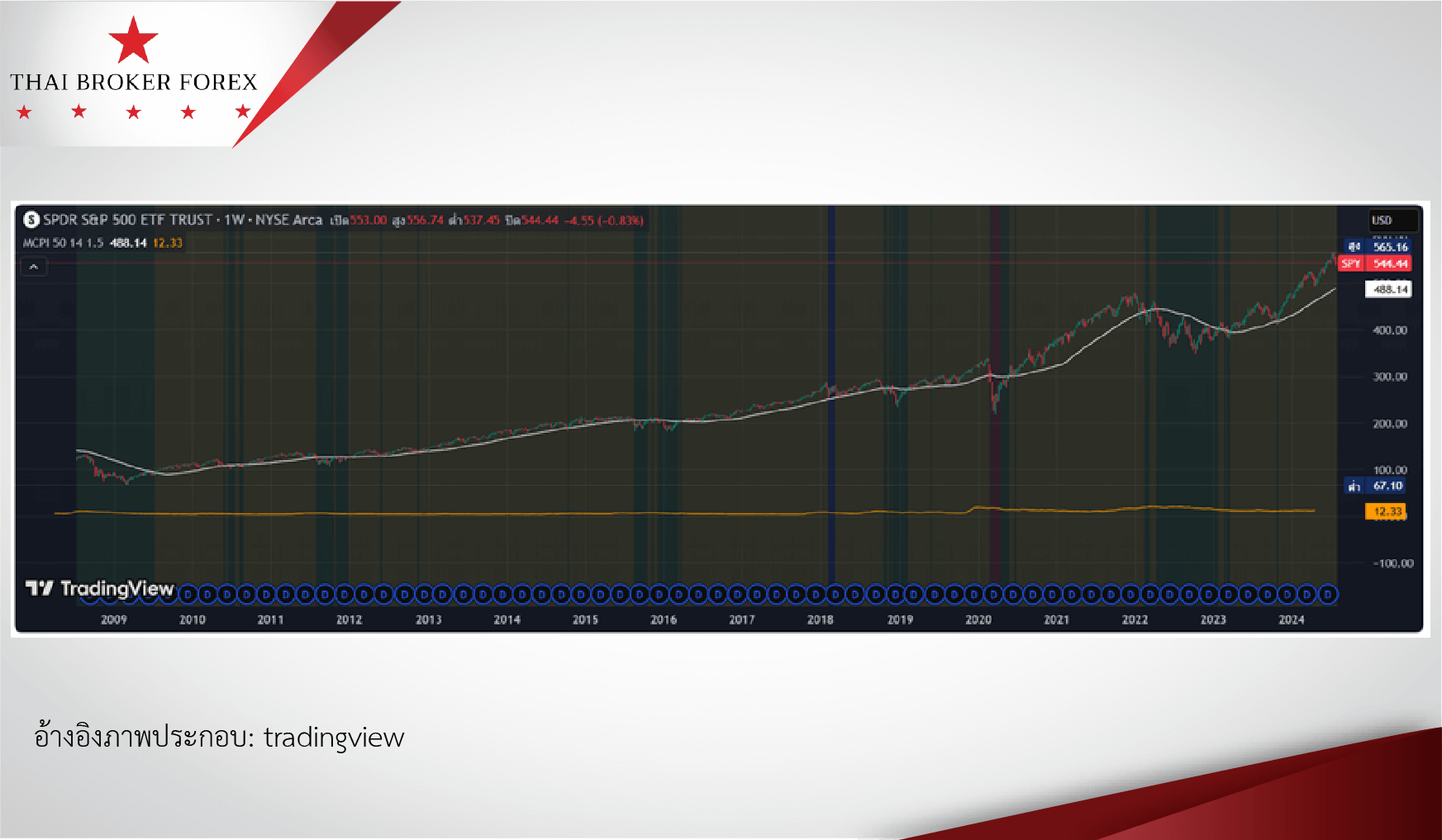
Task: Click the high price value 556.74
Action: pyautogui.click(x=425, y=221)
